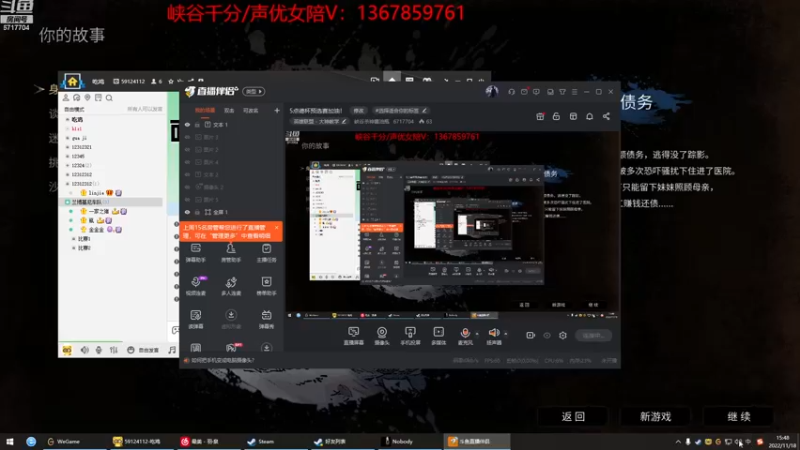Screen dimensions: 800x450
Task: Add 摄像头 camera source
Action: (x=382, y=336)
